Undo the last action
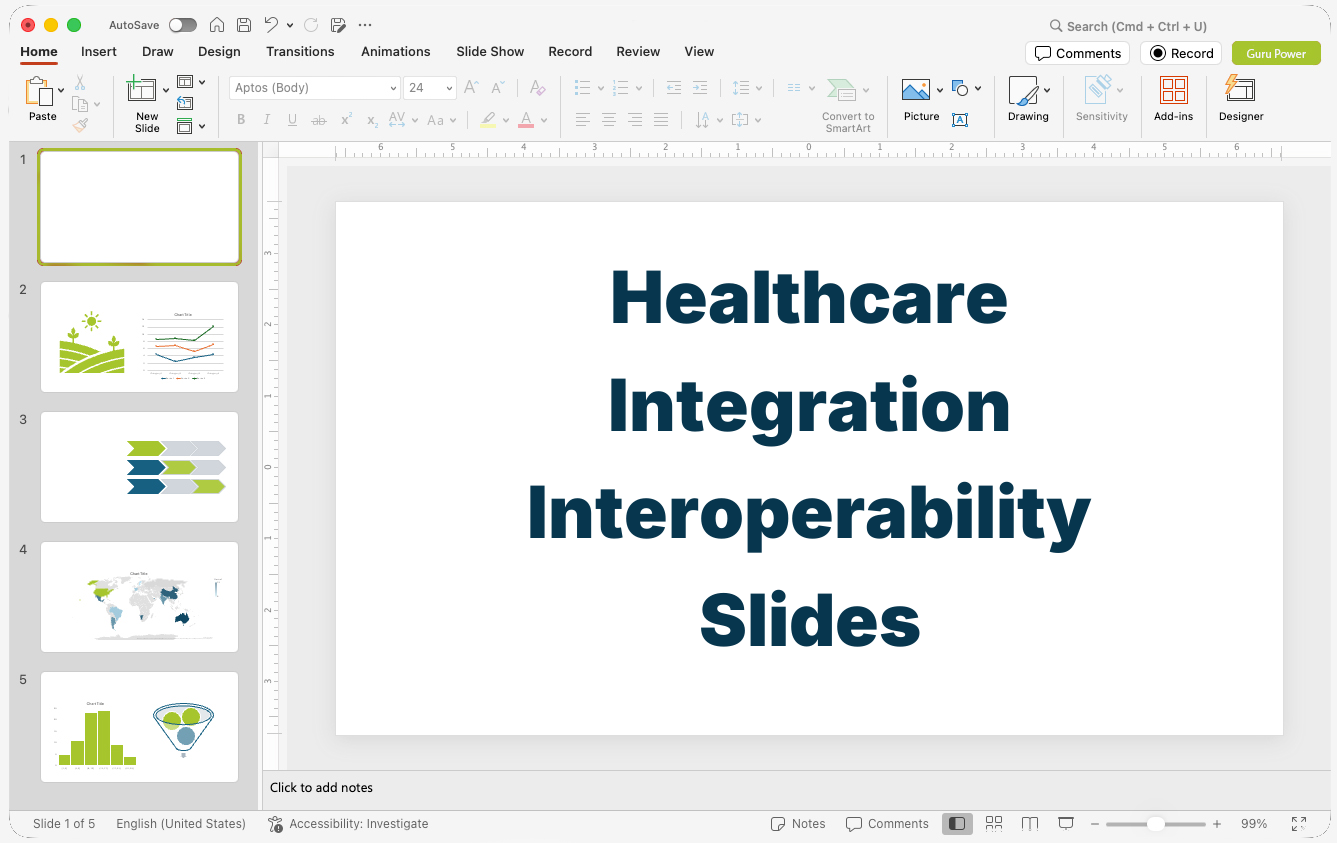Screen dimensions: 1337x843 point(271,25)
